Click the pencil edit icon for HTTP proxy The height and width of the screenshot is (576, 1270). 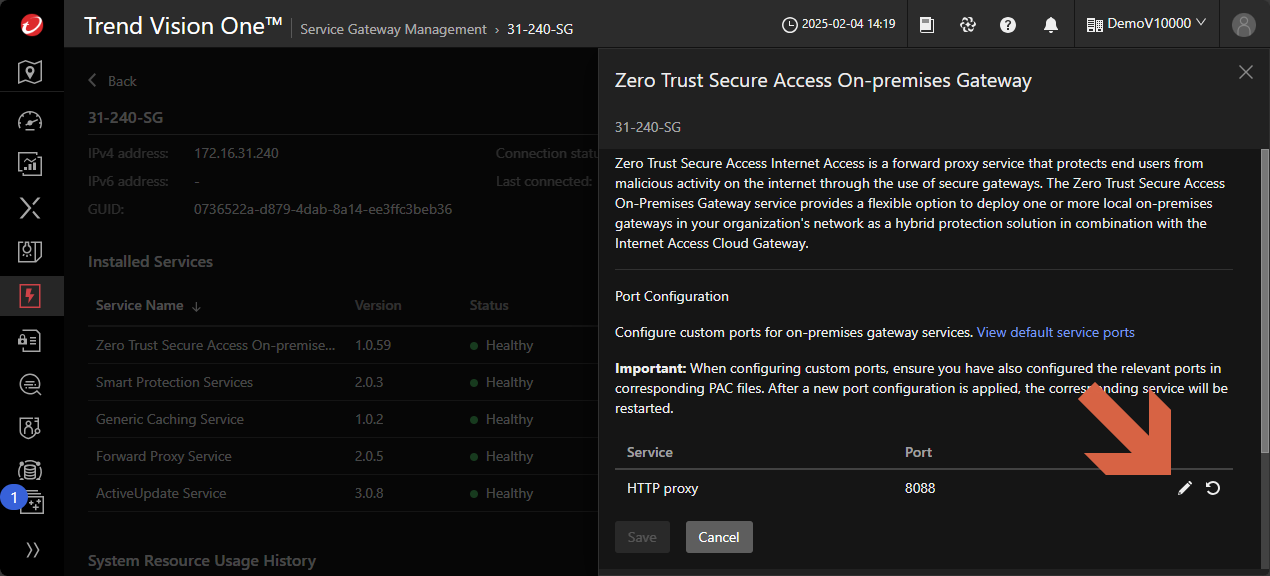pyautogui.click(x=1185, y=488)
